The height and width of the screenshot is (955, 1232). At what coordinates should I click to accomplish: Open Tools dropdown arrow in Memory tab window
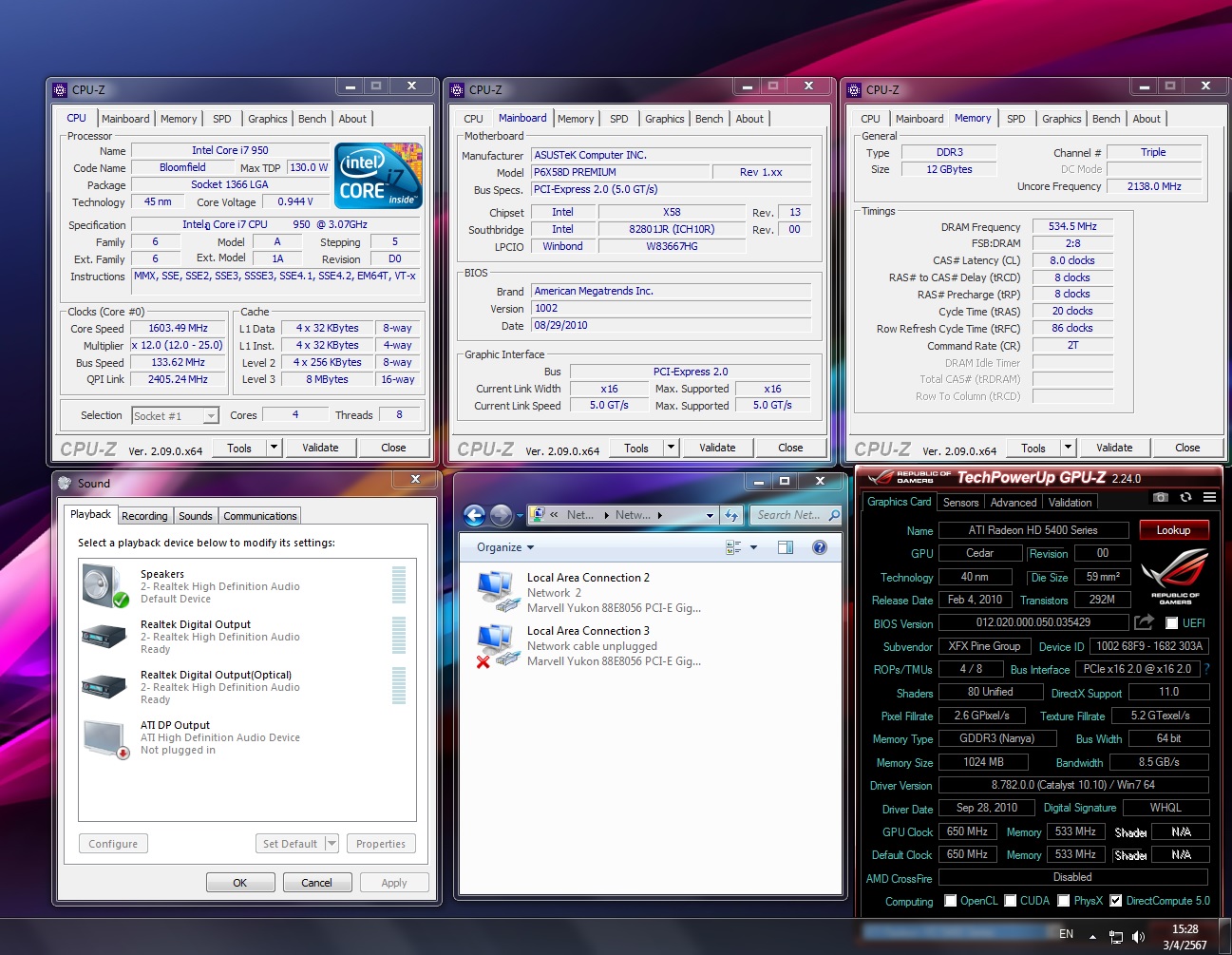click(1068, 448)
